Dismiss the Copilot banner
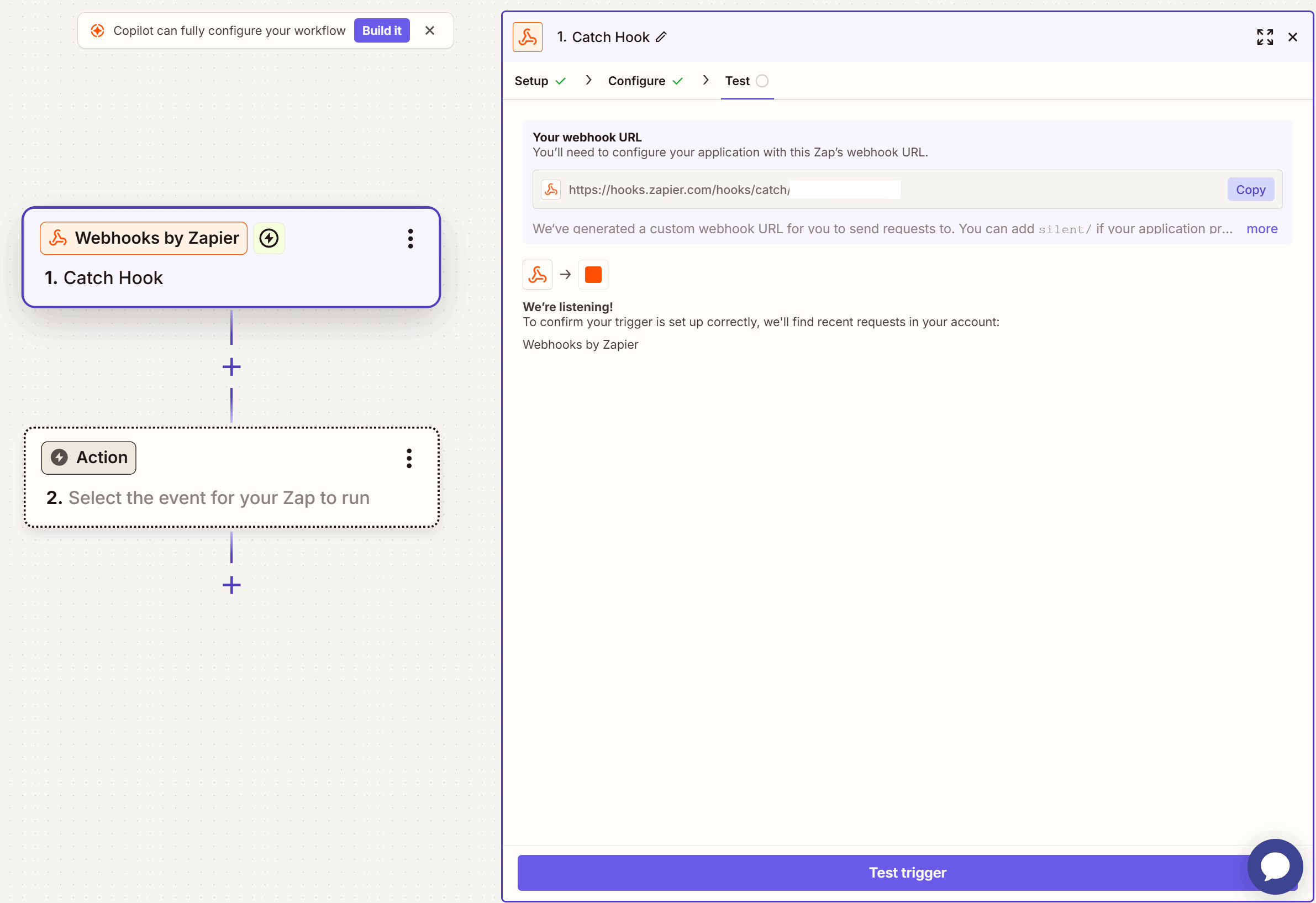Screen dimensions: 1316x903 tap(430, 30)
